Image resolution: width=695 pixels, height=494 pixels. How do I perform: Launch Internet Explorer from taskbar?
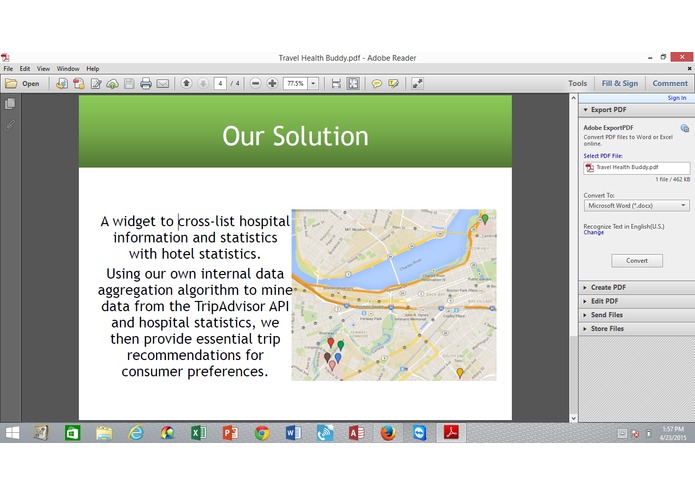pyautogui.click(x=136, y=432)
